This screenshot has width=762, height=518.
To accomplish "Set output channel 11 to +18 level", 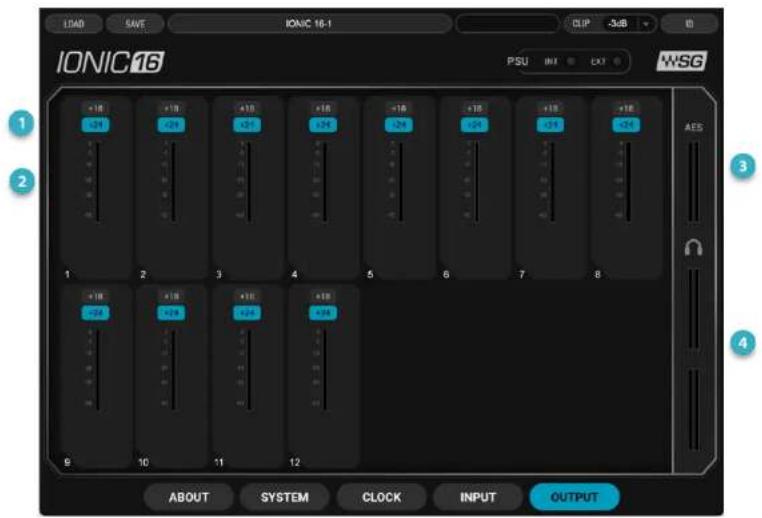I will coord(247,296).
